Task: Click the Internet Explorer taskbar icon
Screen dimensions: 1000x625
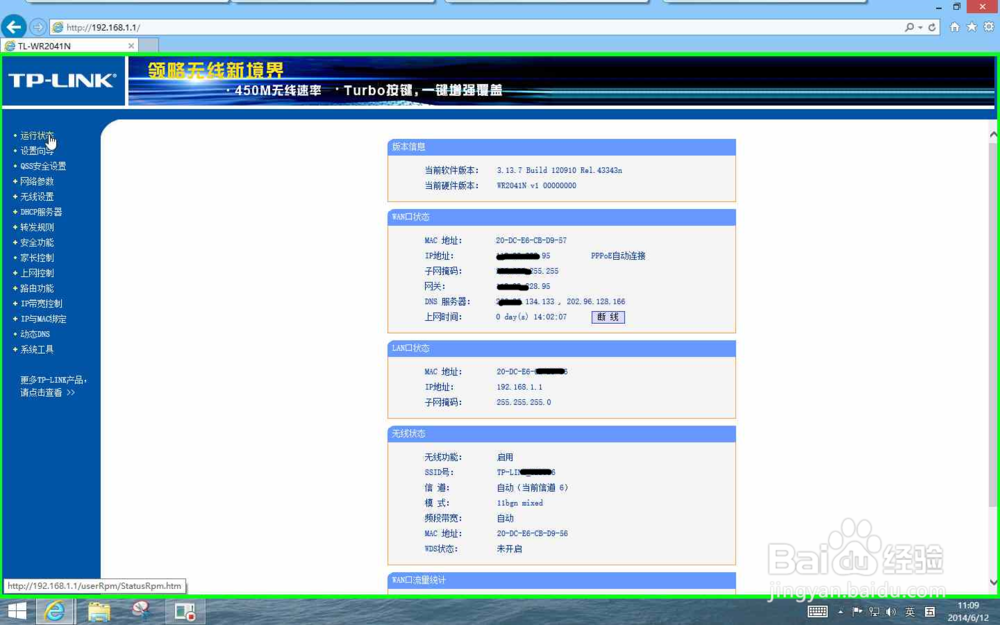Action: (x=56, y=611)
